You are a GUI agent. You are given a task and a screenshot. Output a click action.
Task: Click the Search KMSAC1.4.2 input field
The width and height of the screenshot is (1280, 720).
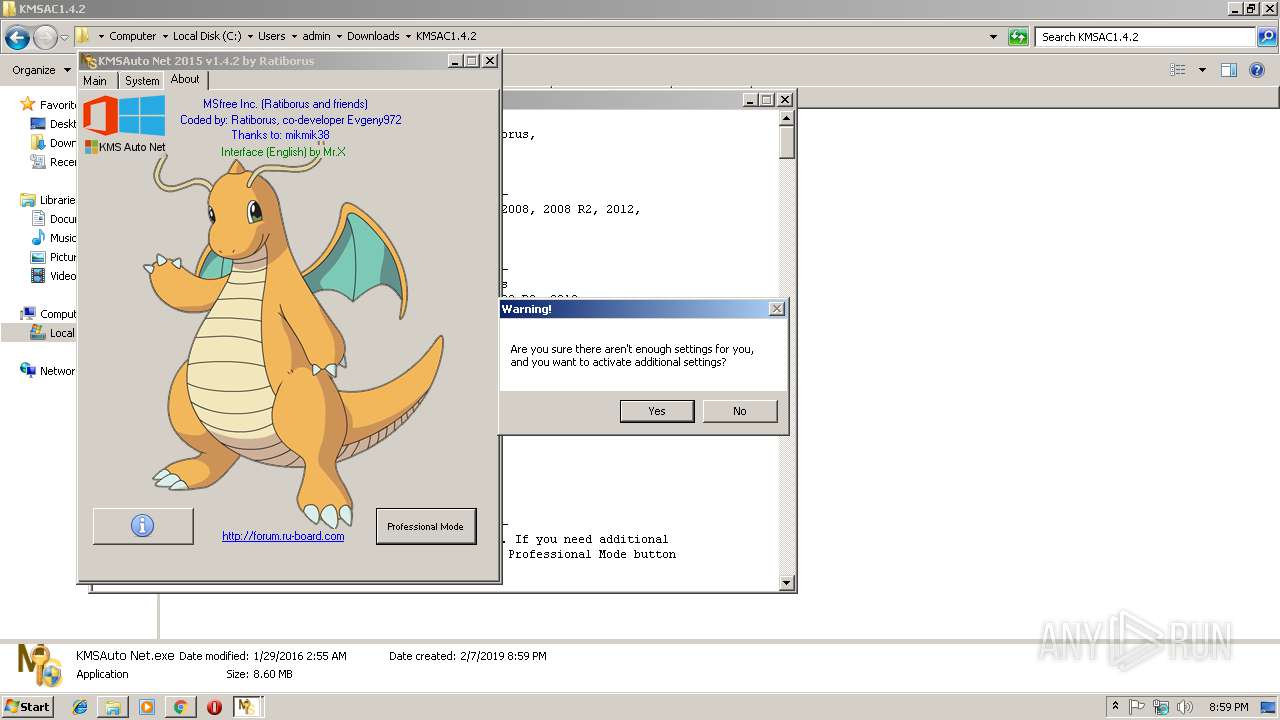click(1146, 37)
